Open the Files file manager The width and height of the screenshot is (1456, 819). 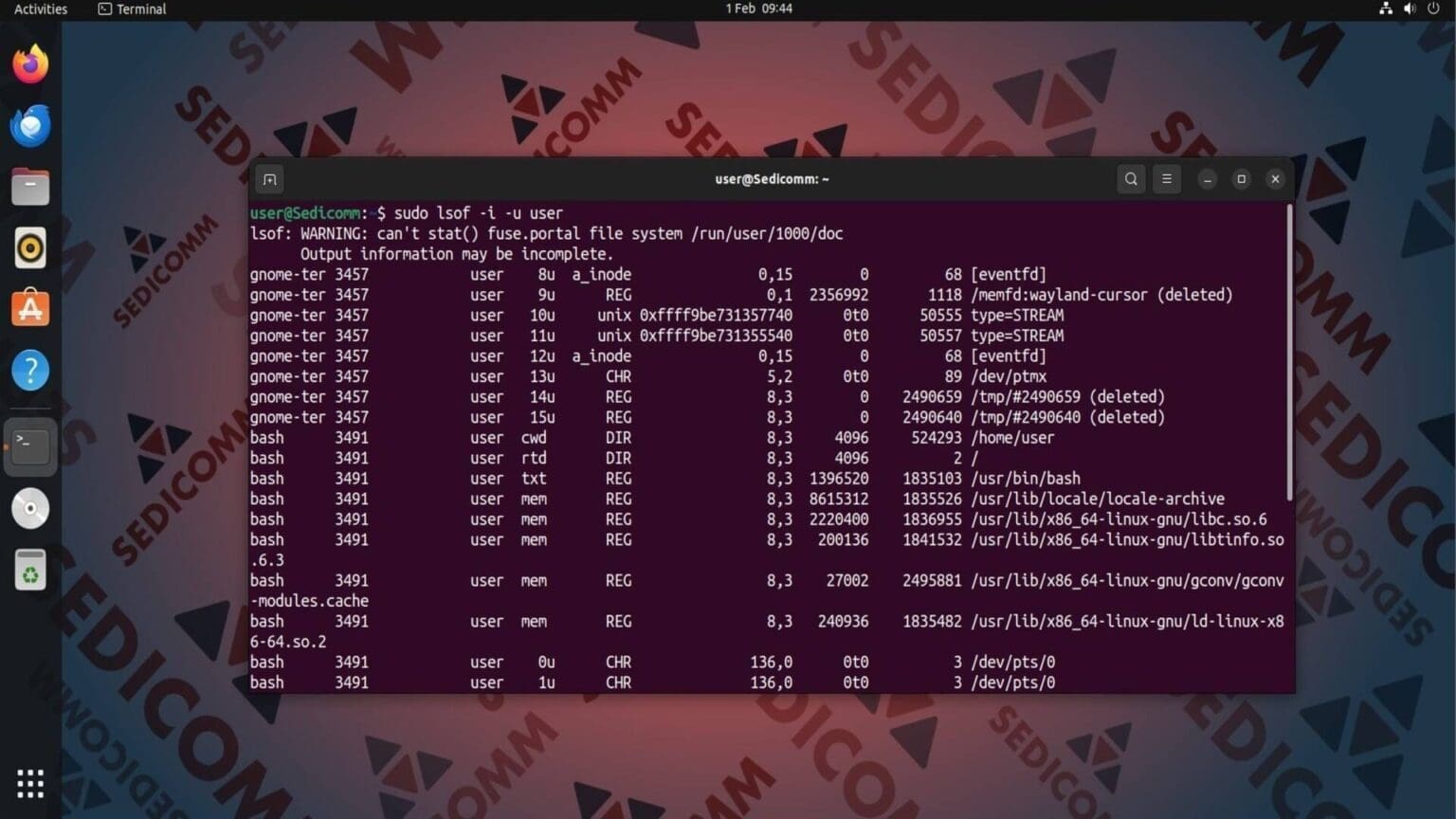click(x=29, y=186)
